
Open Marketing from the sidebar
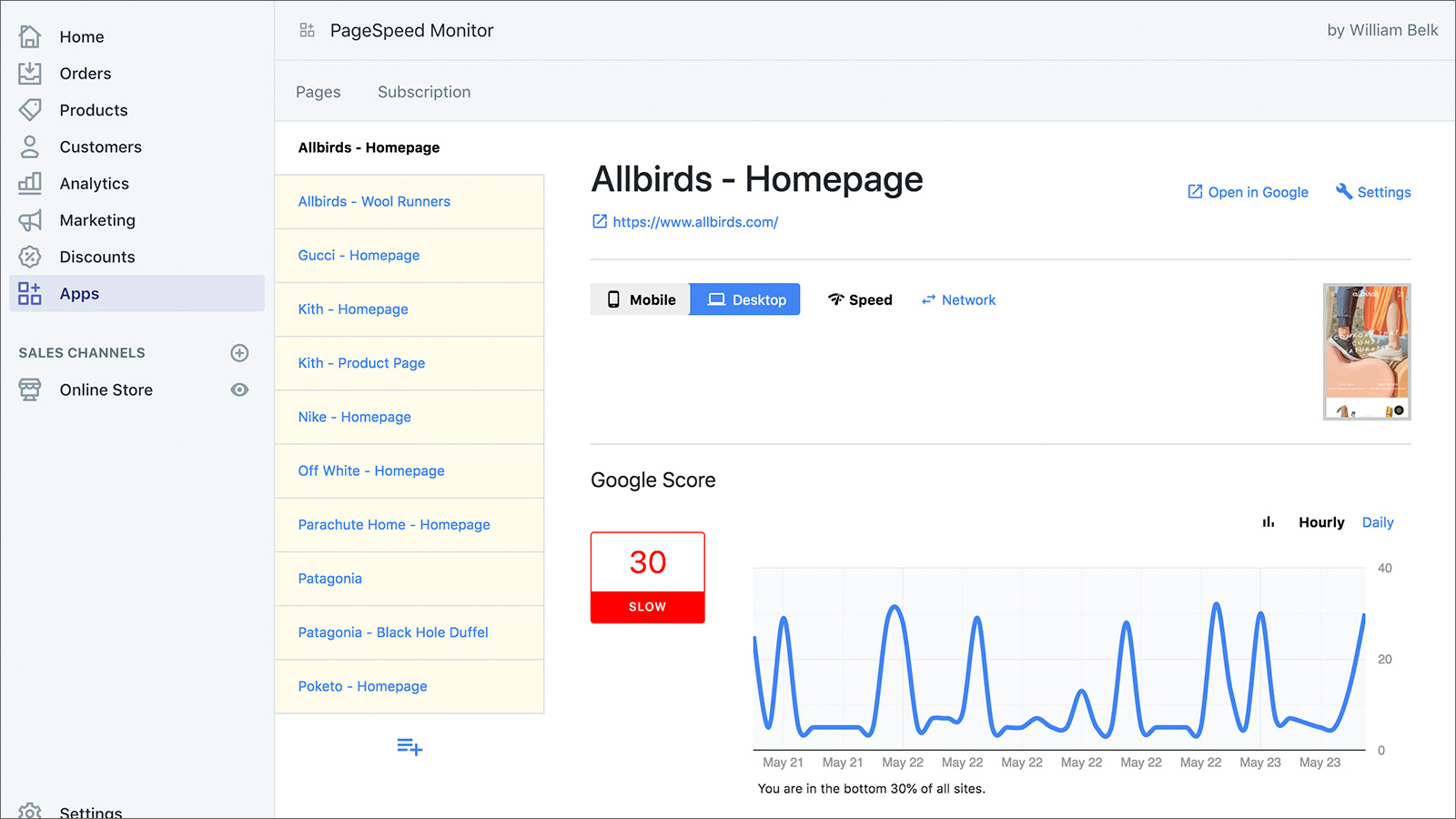coord(96,220)
